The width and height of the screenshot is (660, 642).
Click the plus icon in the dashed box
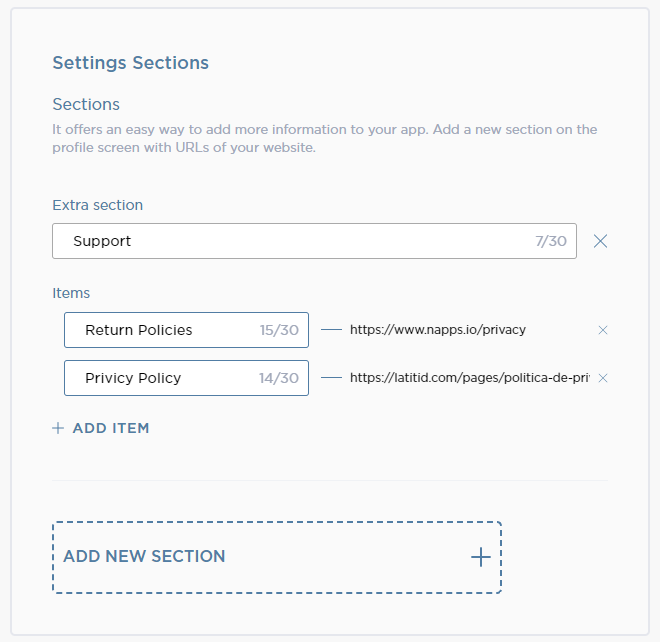481,557
